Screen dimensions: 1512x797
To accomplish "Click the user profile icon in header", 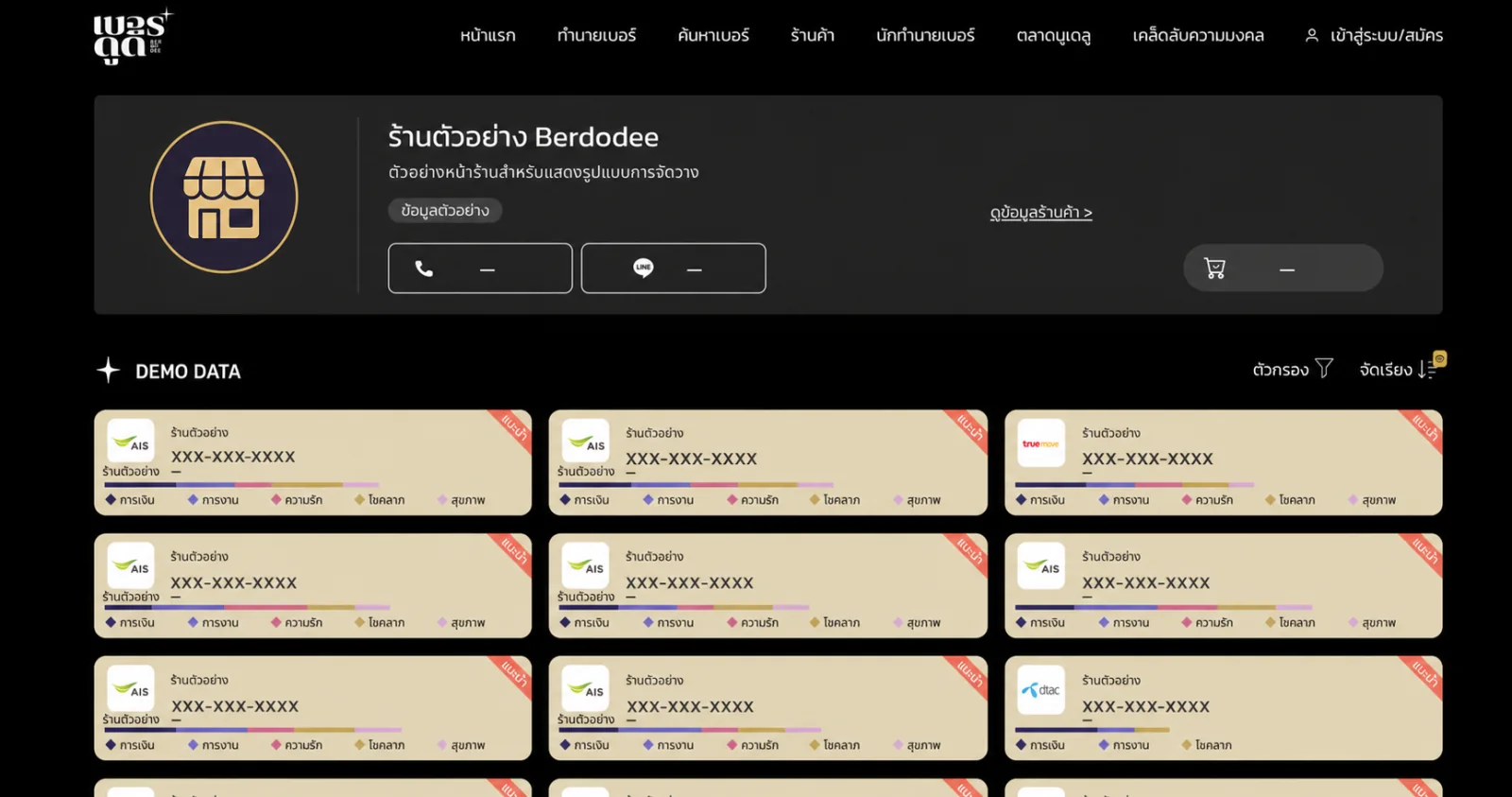I will (1312, 36).
